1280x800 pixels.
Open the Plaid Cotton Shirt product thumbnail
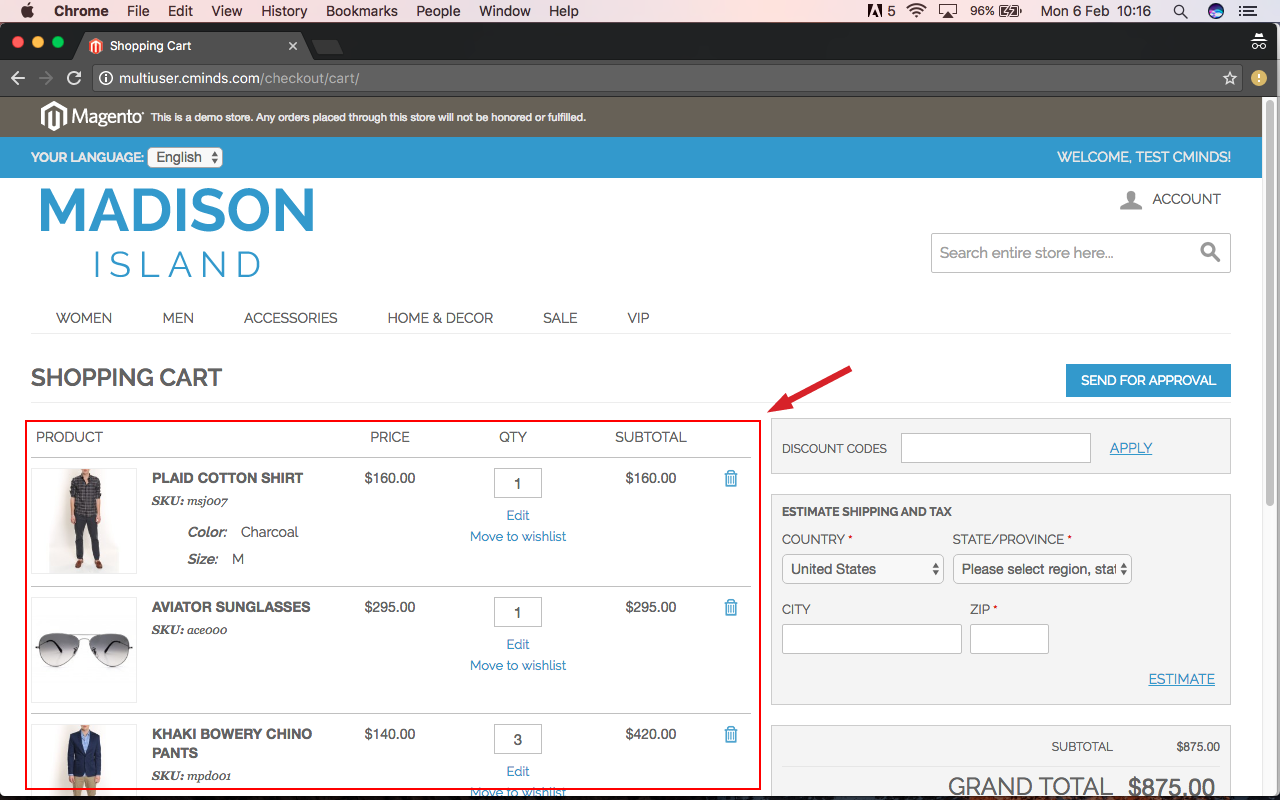(84, 521)
